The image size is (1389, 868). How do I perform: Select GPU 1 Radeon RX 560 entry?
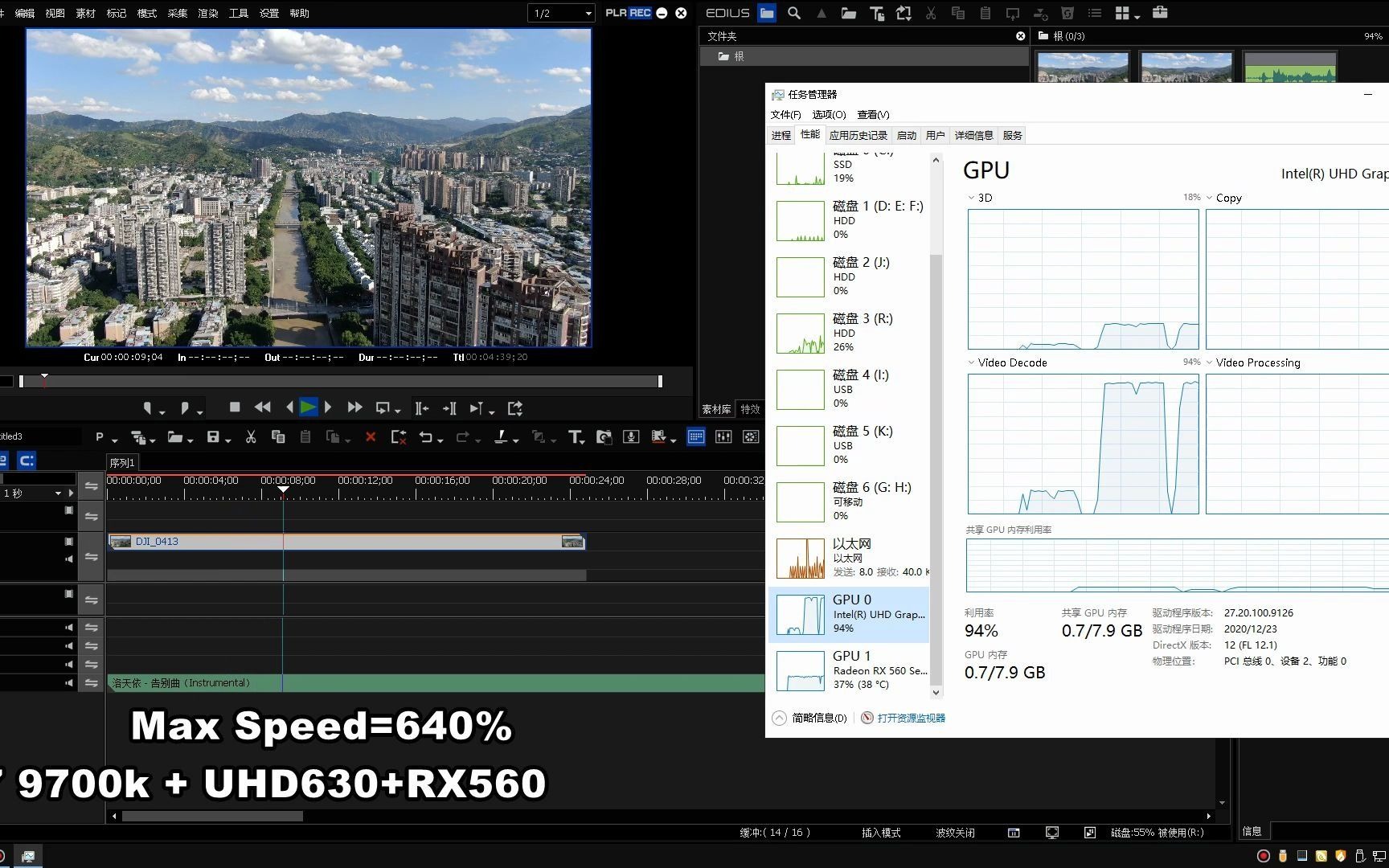pyautogui.click(x=850, y=670)
